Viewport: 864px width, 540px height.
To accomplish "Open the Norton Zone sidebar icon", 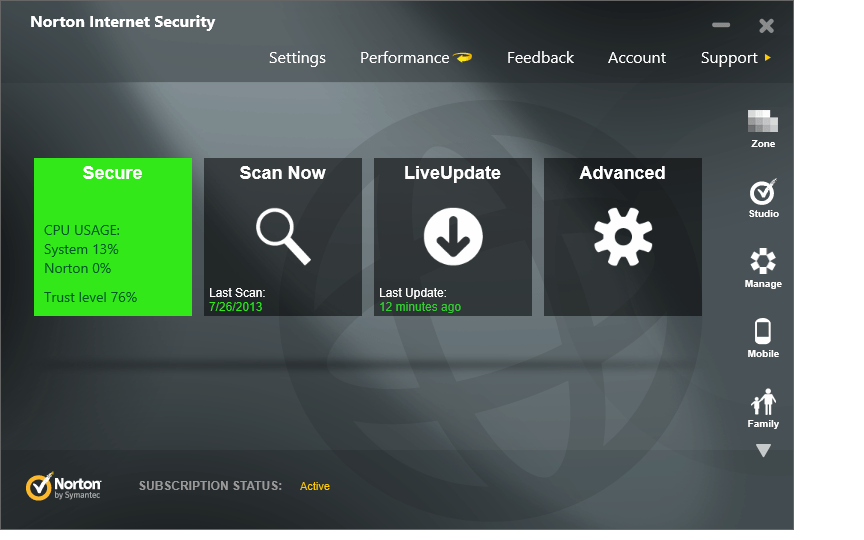I will click(763, 122).
